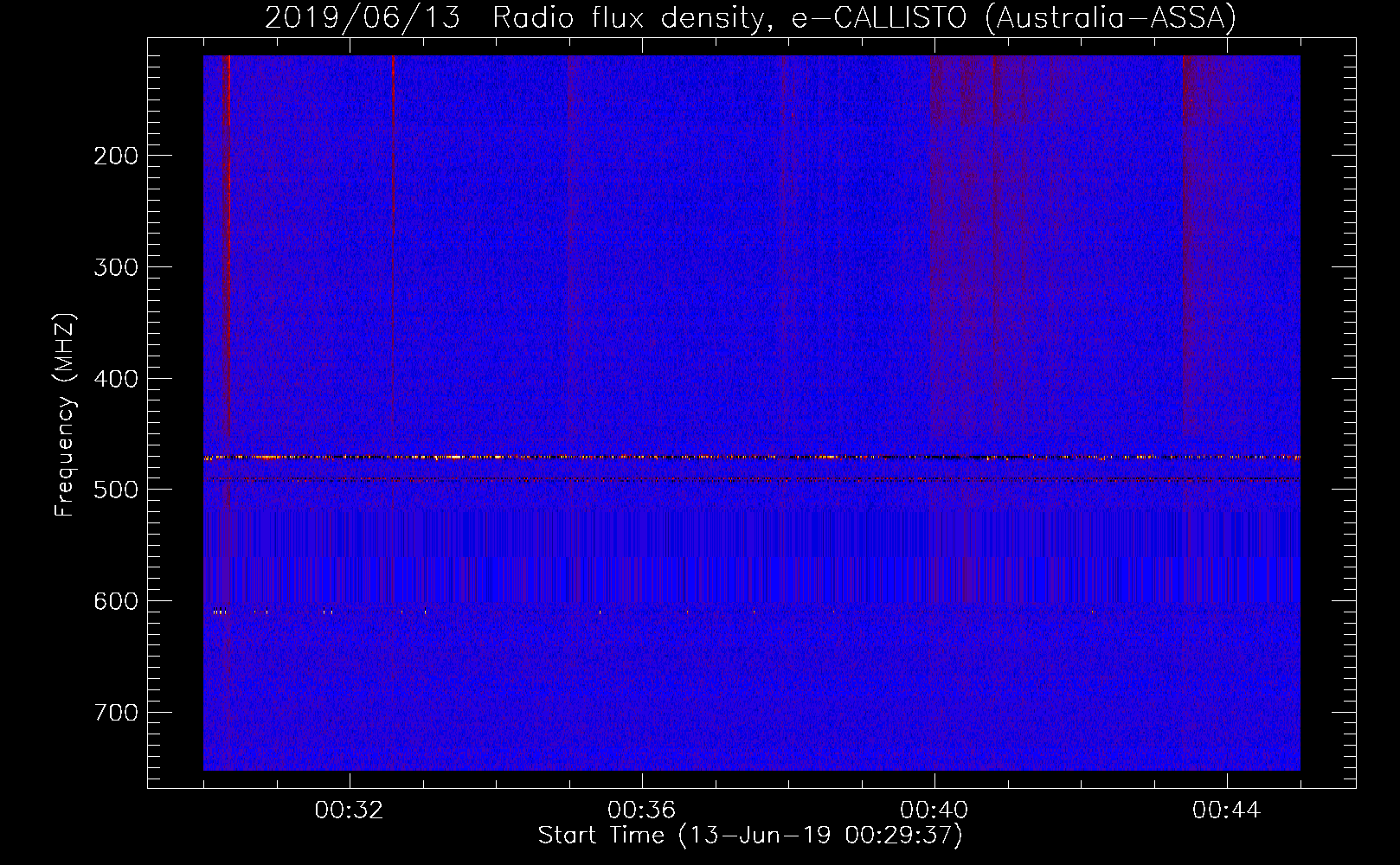
Task: Click the 700 frequency tick label
Action: click(x=116, y=713)
